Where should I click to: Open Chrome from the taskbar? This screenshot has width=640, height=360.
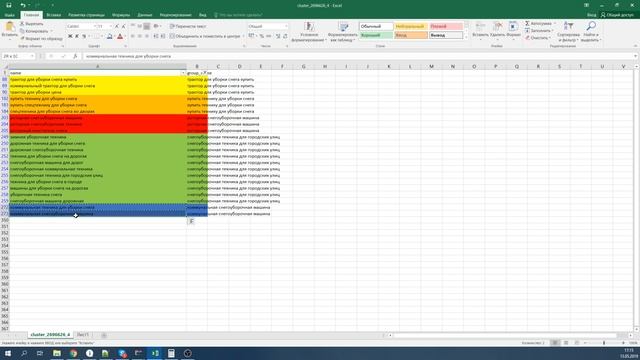pos(73,353)
